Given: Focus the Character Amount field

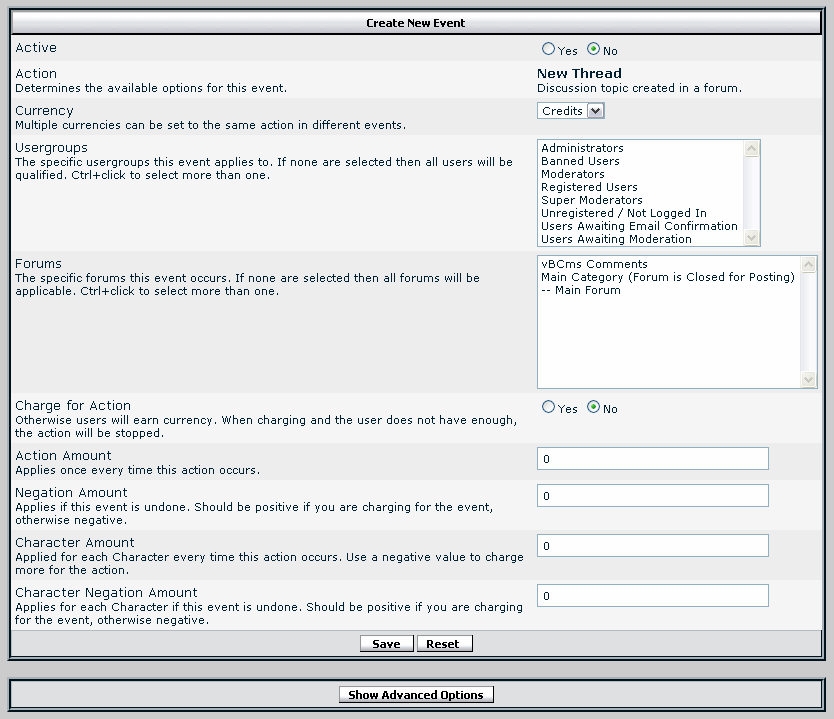Looking at the screenshot, I should pos(653,546).
